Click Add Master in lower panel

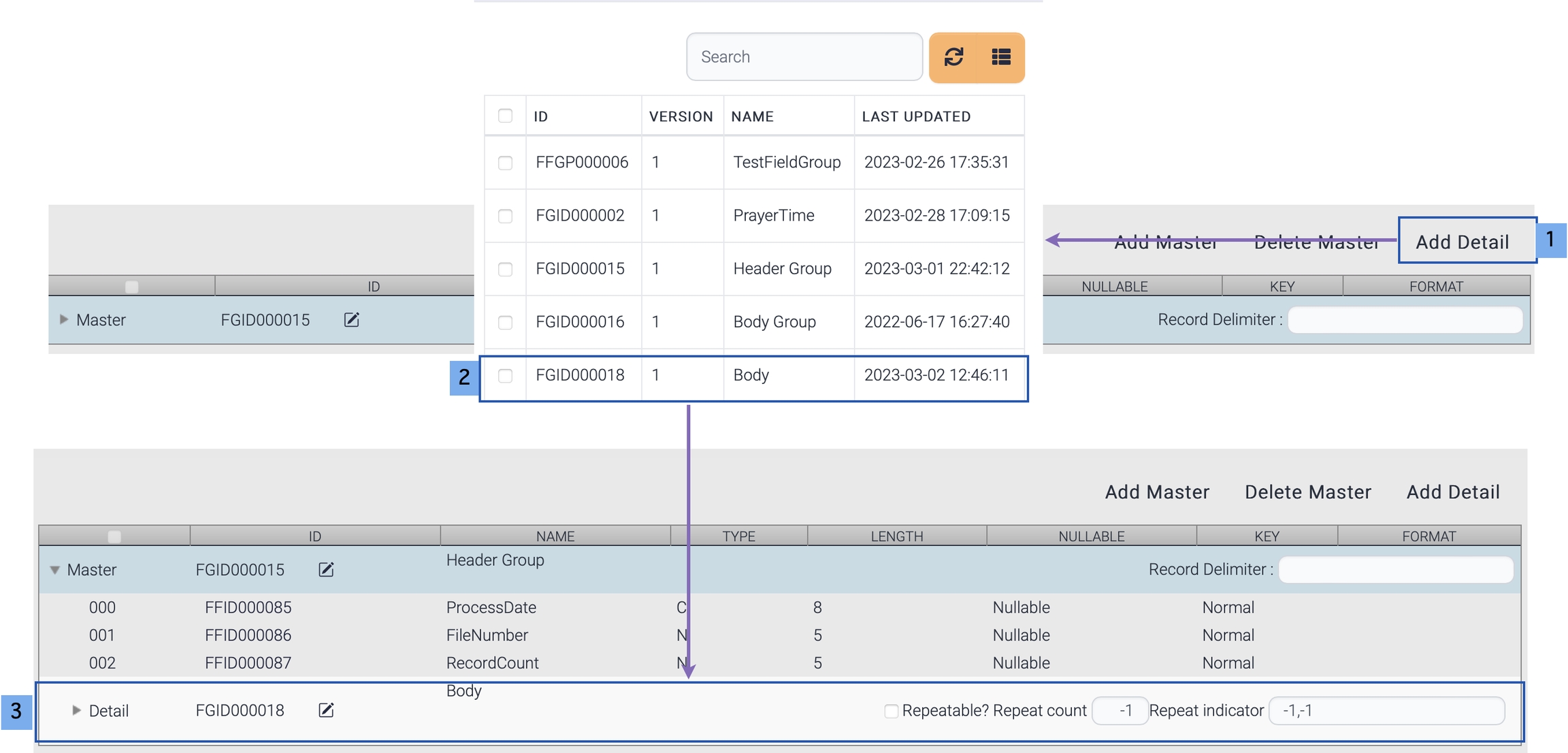1156,492
